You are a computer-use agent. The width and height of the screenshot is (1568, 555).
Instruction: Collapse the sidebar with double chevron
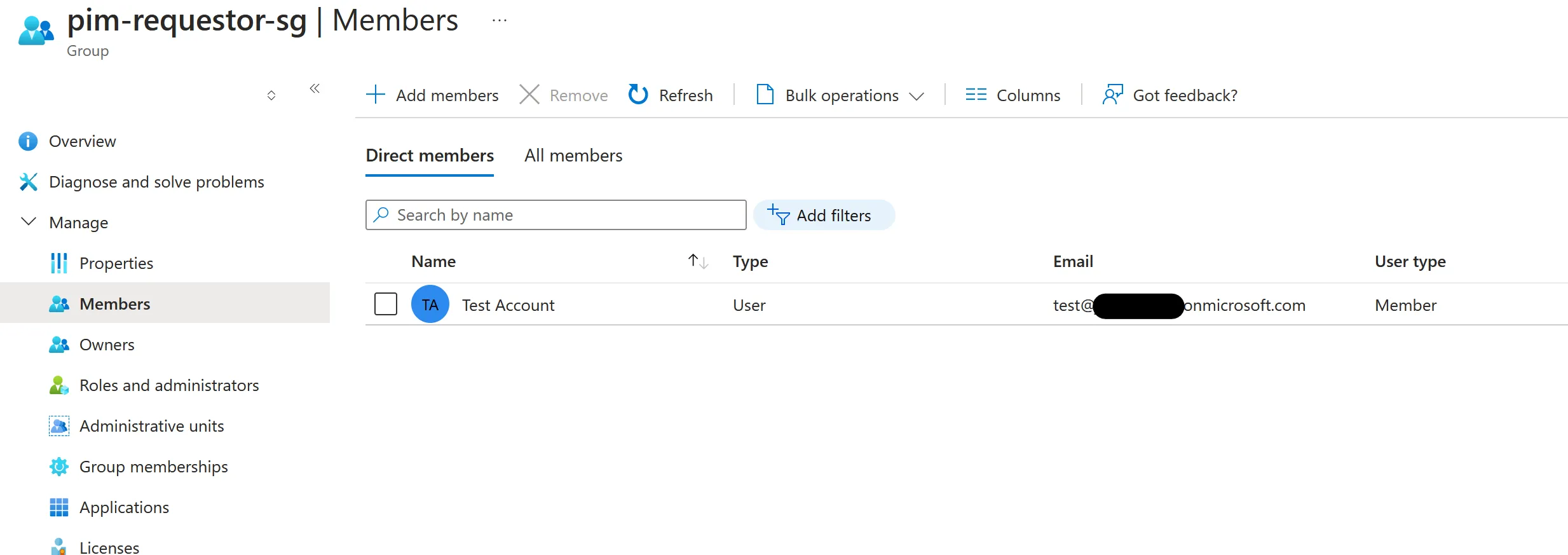(315, 88)
